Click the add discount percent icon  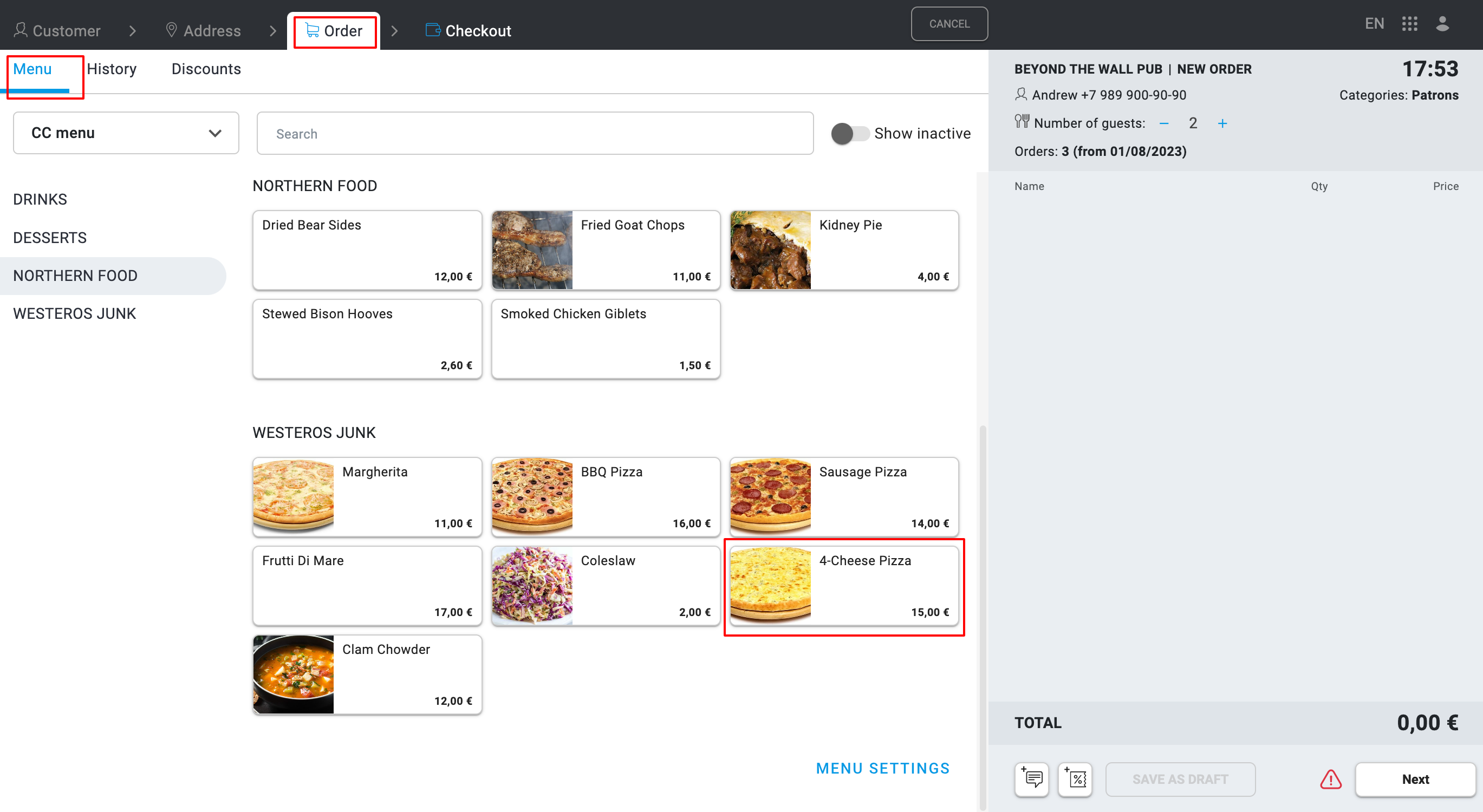tap(1075, 779)
